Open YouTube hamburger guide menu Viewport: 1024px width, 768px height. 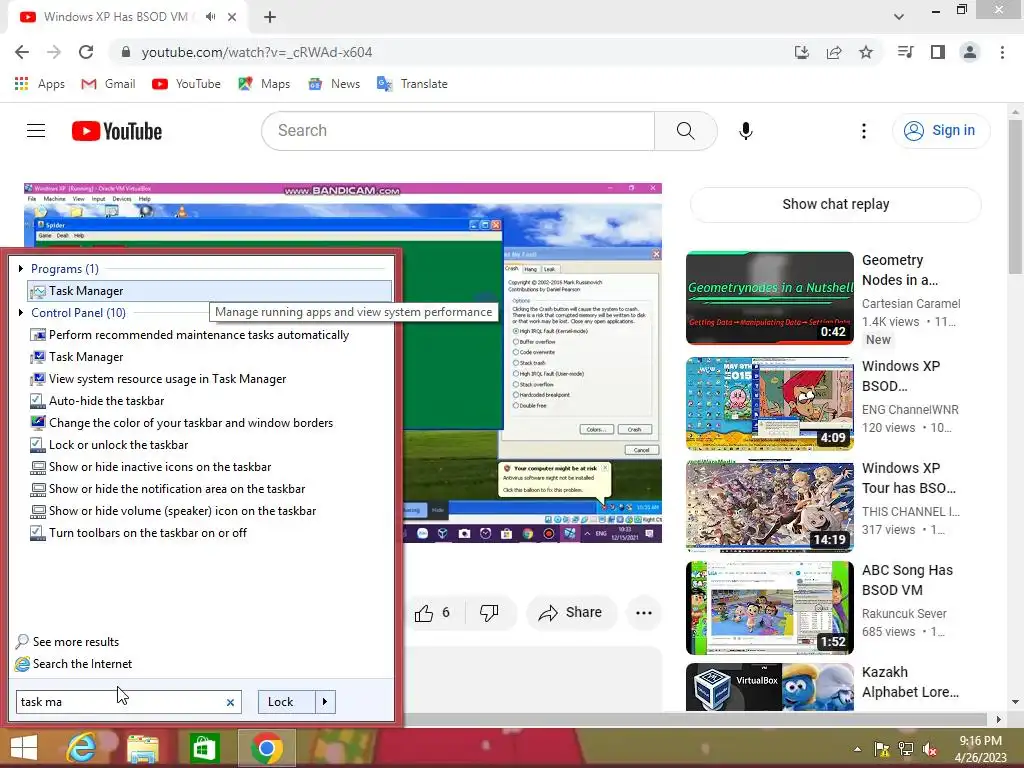36,131
